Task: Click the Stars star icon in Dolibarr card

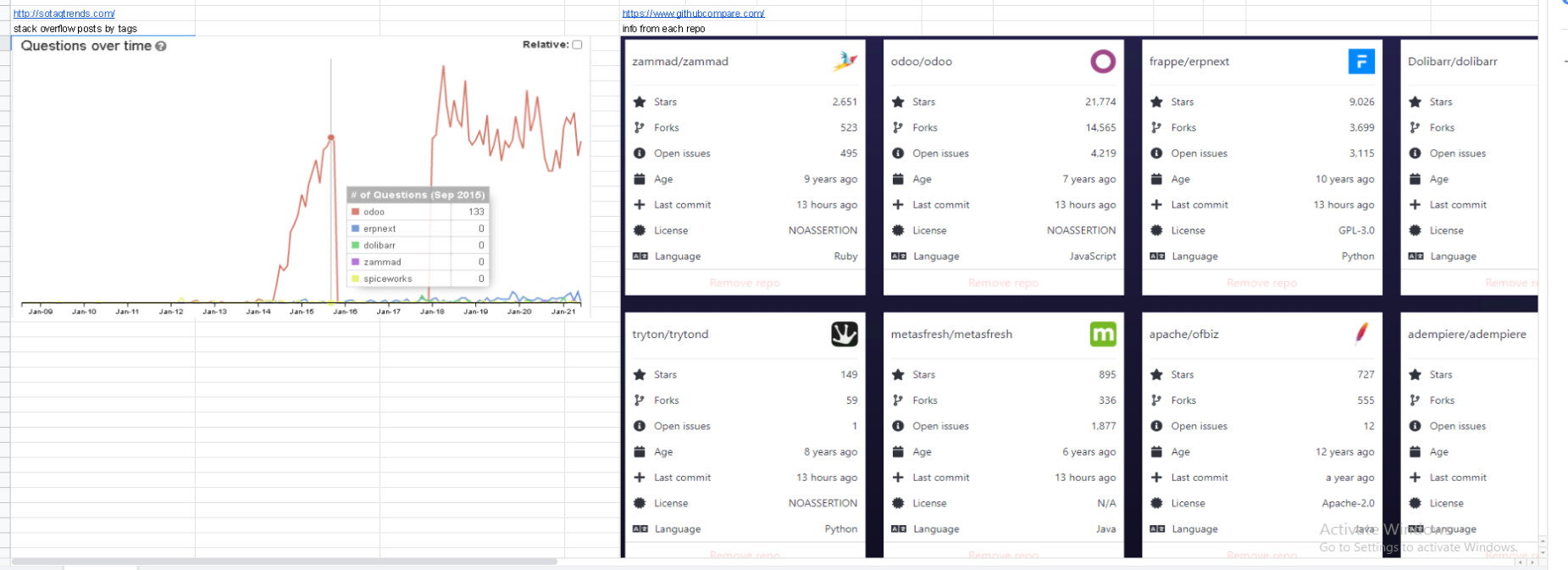Action: click(1415, 102)
